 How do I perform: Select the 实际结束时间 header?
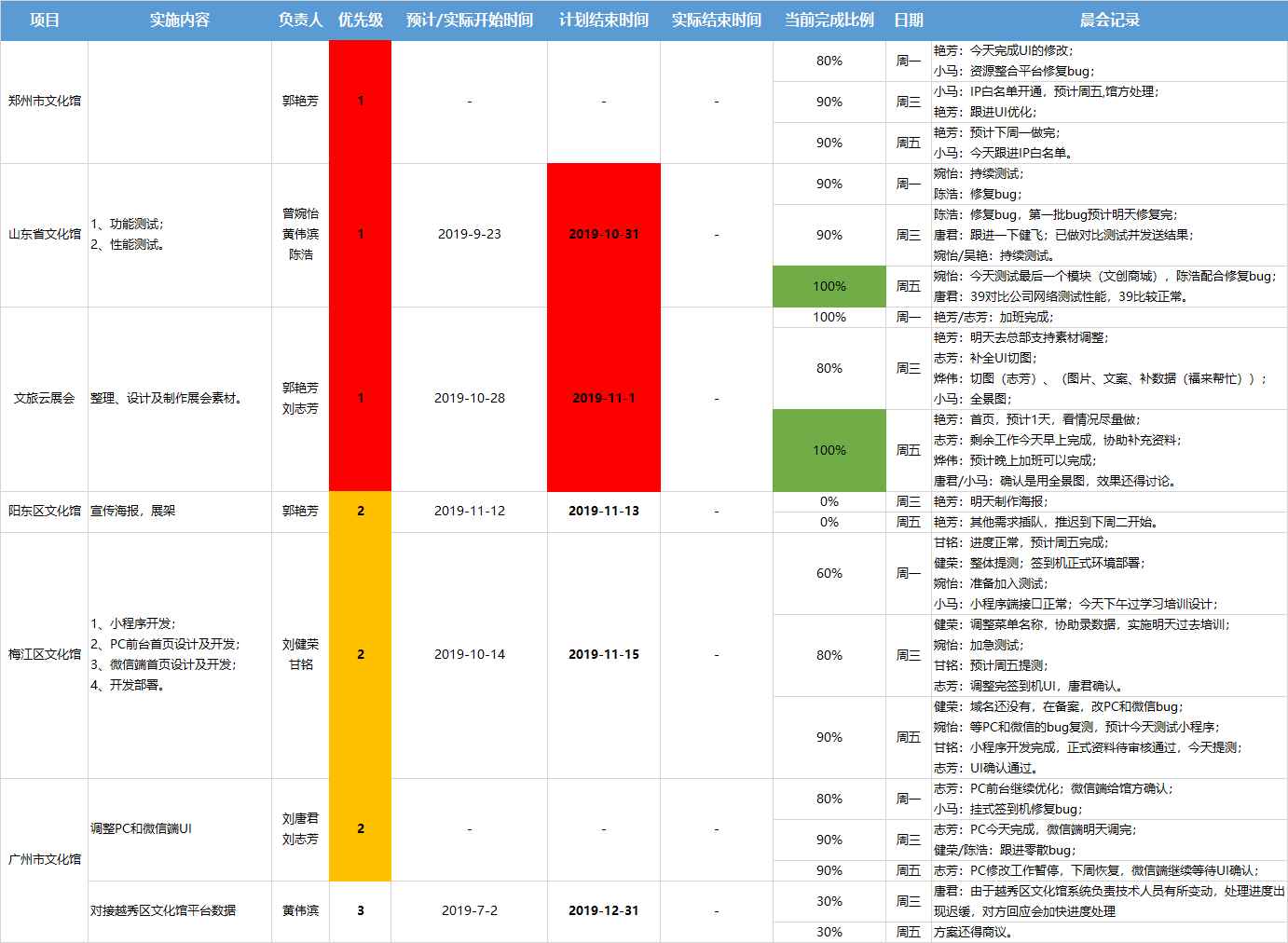717,20
